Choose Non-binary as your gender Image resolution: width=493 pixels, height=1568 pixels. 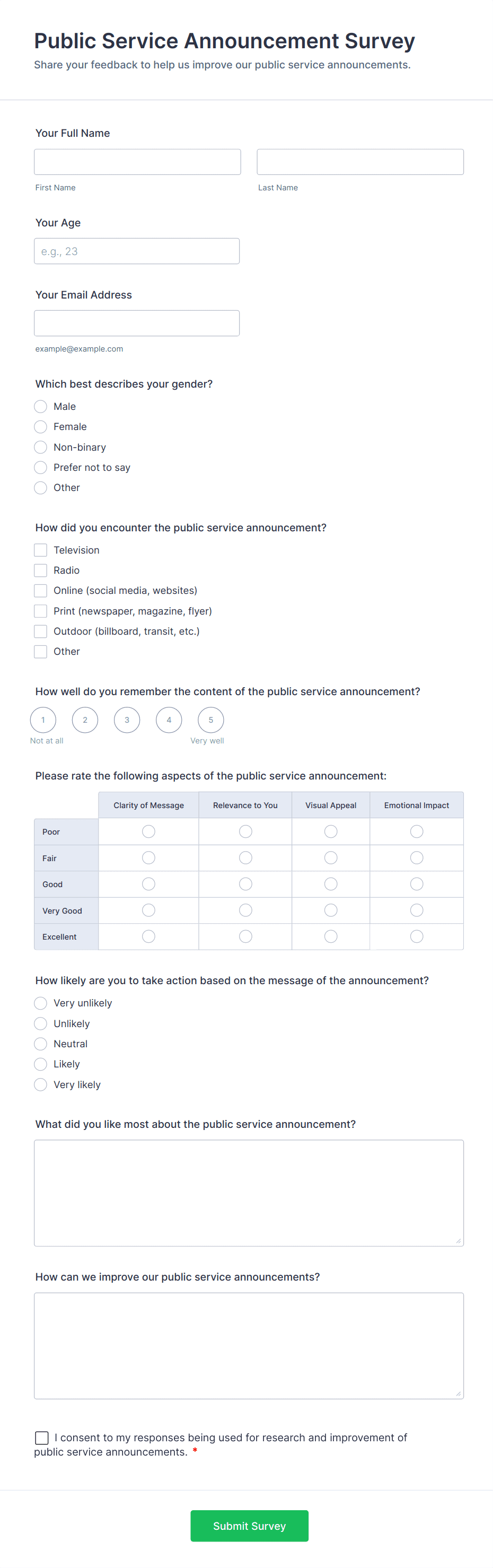(40, 447)
